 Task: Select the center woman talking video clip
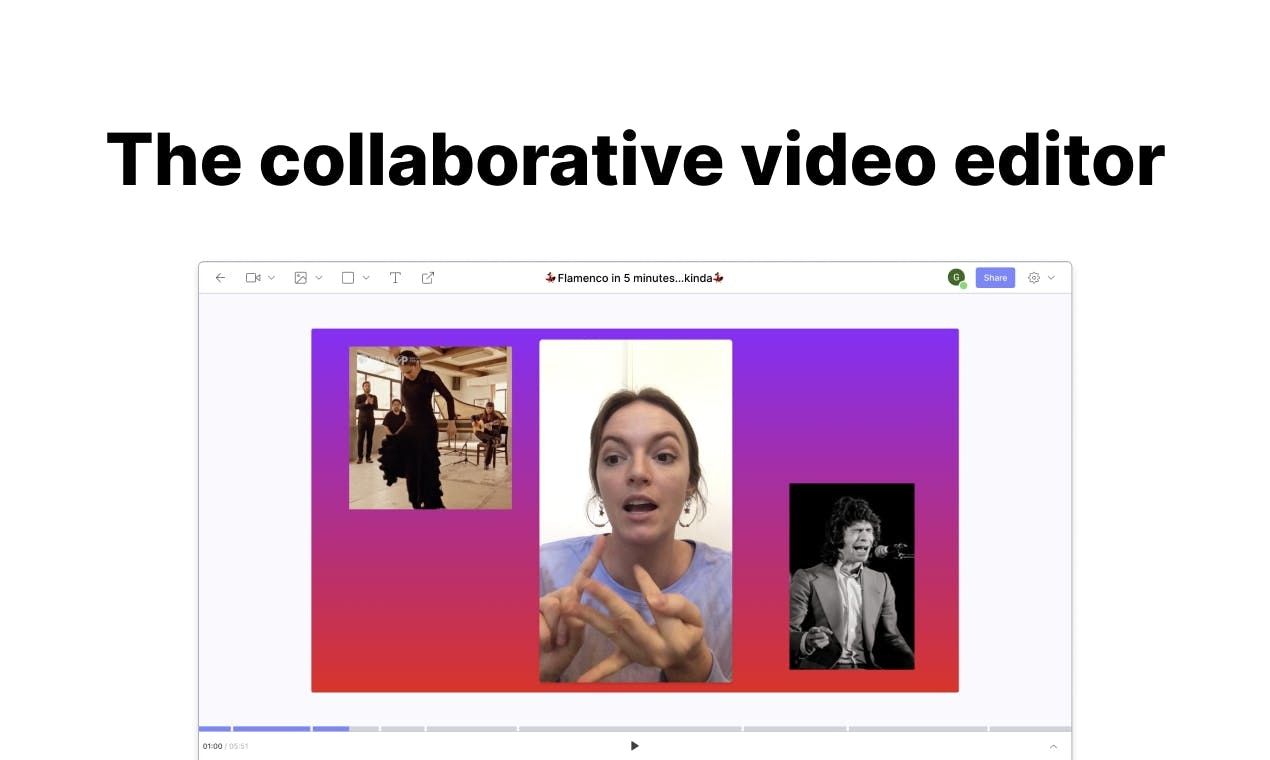tap(635, 511)
